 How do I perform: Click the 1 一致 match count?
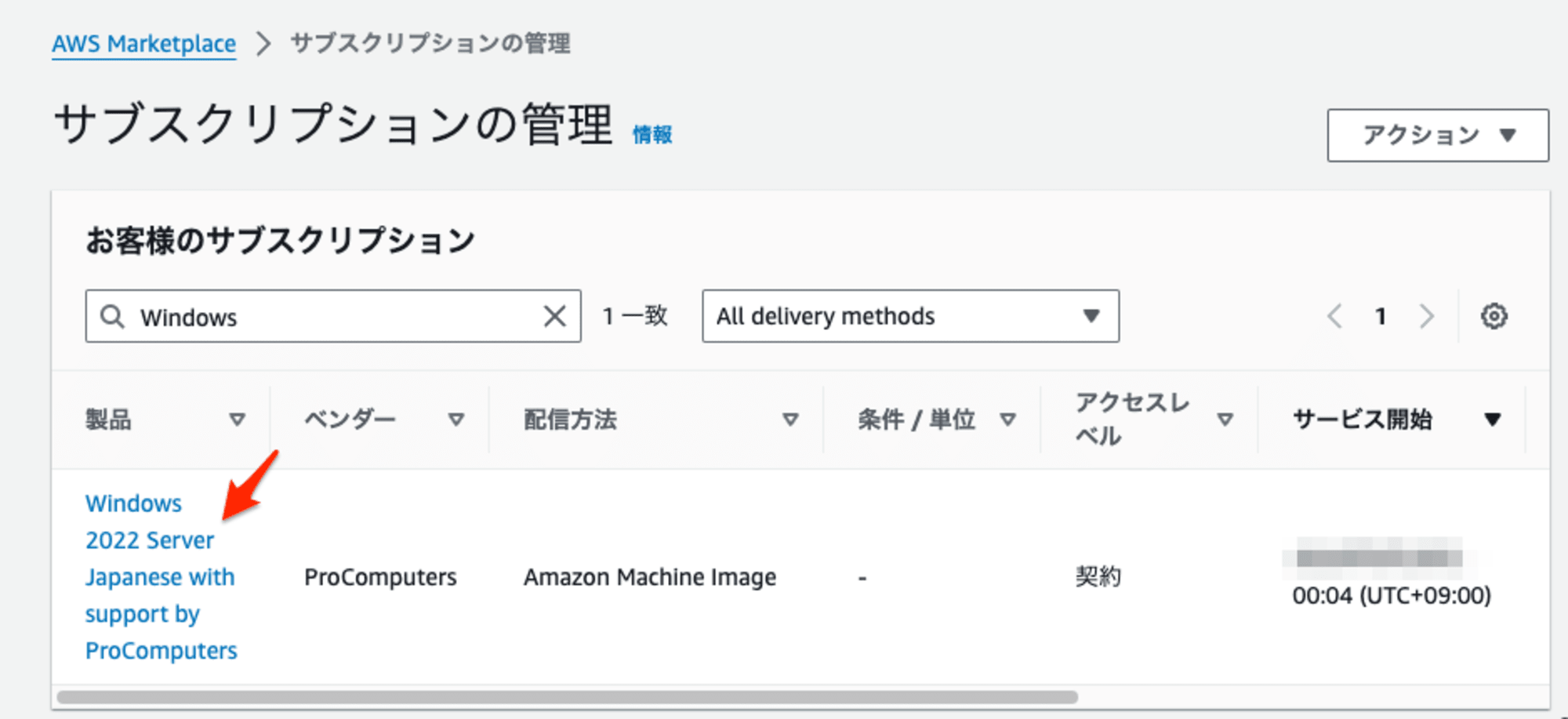click(x=635, y=316)
